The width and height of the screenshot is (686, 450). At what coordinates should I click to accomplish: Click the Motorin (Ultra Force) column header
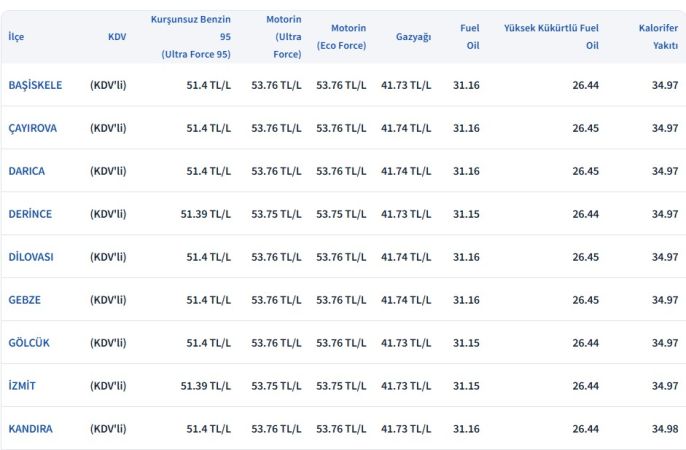click(x=284, y=37)
